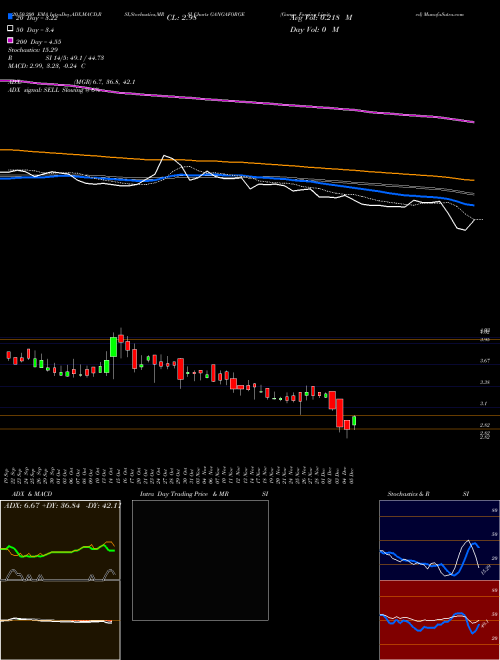The width and height of the screenshot is (500, 660).
Task: Click the 'Stochastics & R' panel heading
Action: point(408,494)
